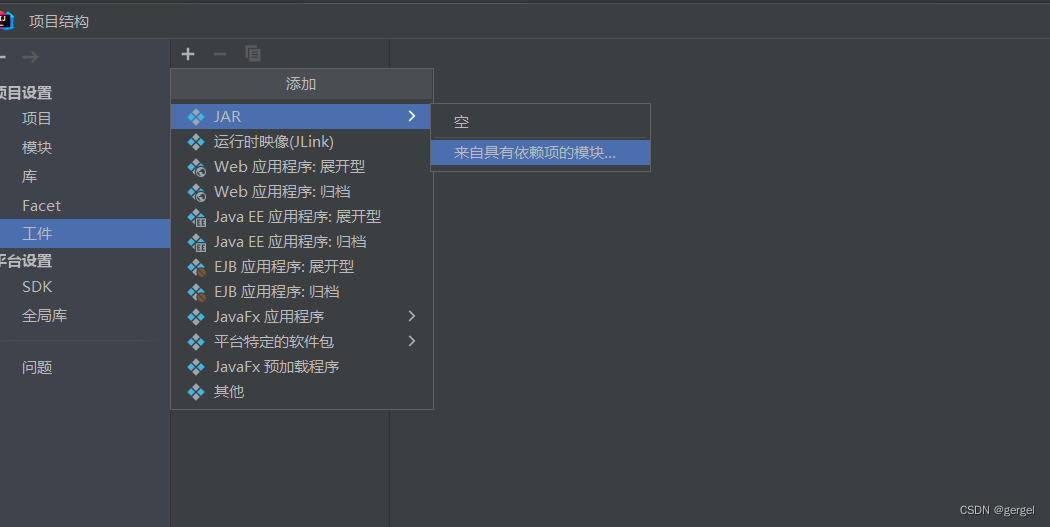Click the icon beside Java EE 应用程序: 归档

click(196, 242)
